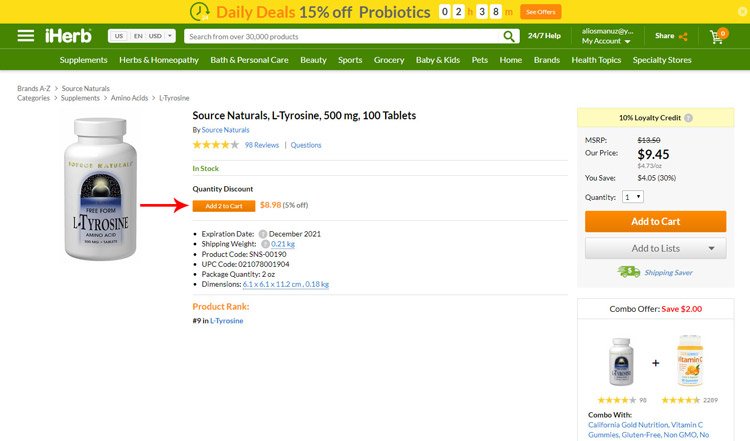Click the Combo Offer Save $2.00 text

(656, 309)
